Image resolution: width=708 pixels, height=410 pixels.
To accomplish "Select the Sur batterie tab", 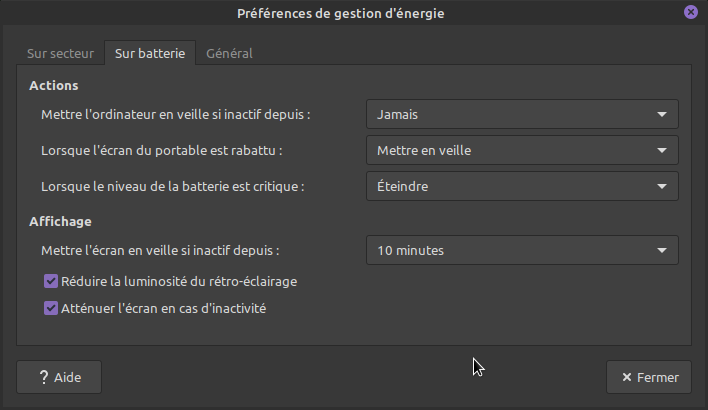I will pyautogui.click(x=150, y=53).
